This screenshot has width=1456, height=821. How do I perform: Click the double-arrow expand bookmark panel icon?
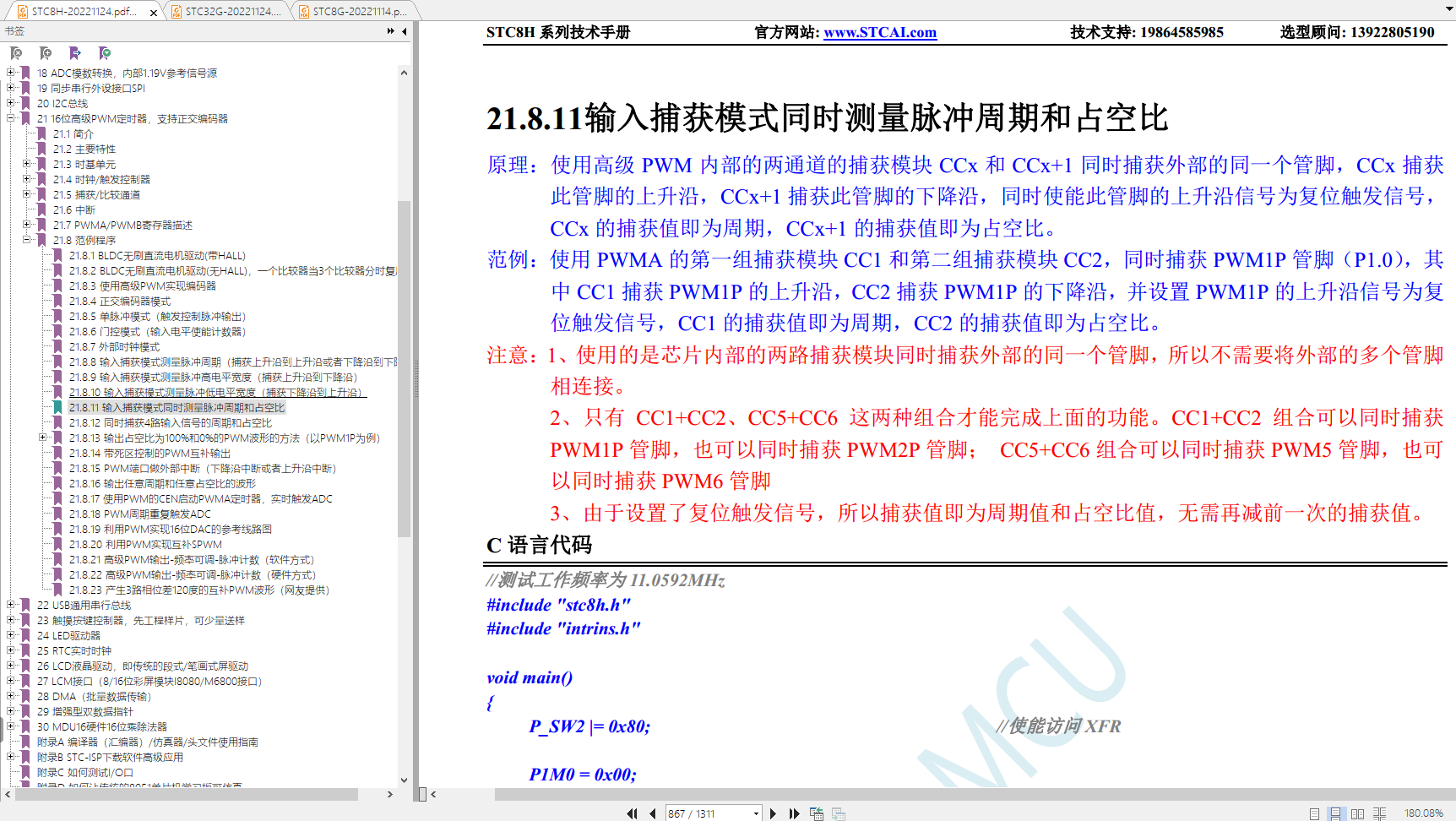click(x=390, y=31)
